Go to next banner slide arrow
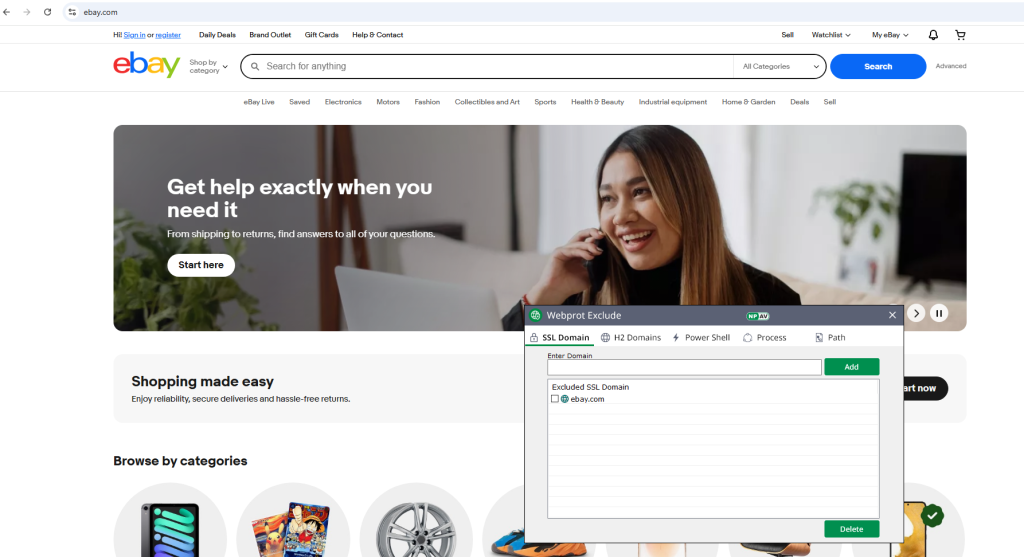The image size is (1024, 557). click(915, 313)
